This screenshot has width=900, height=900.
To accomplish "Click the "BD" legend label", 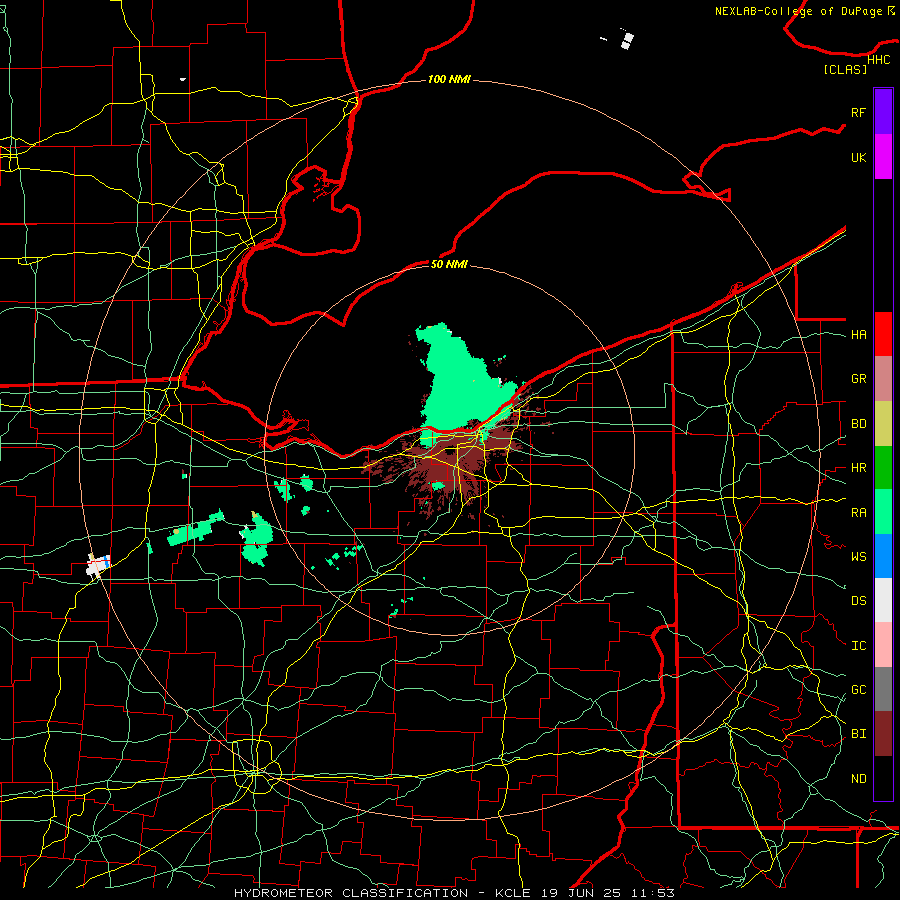I will (x=858, y=424).
